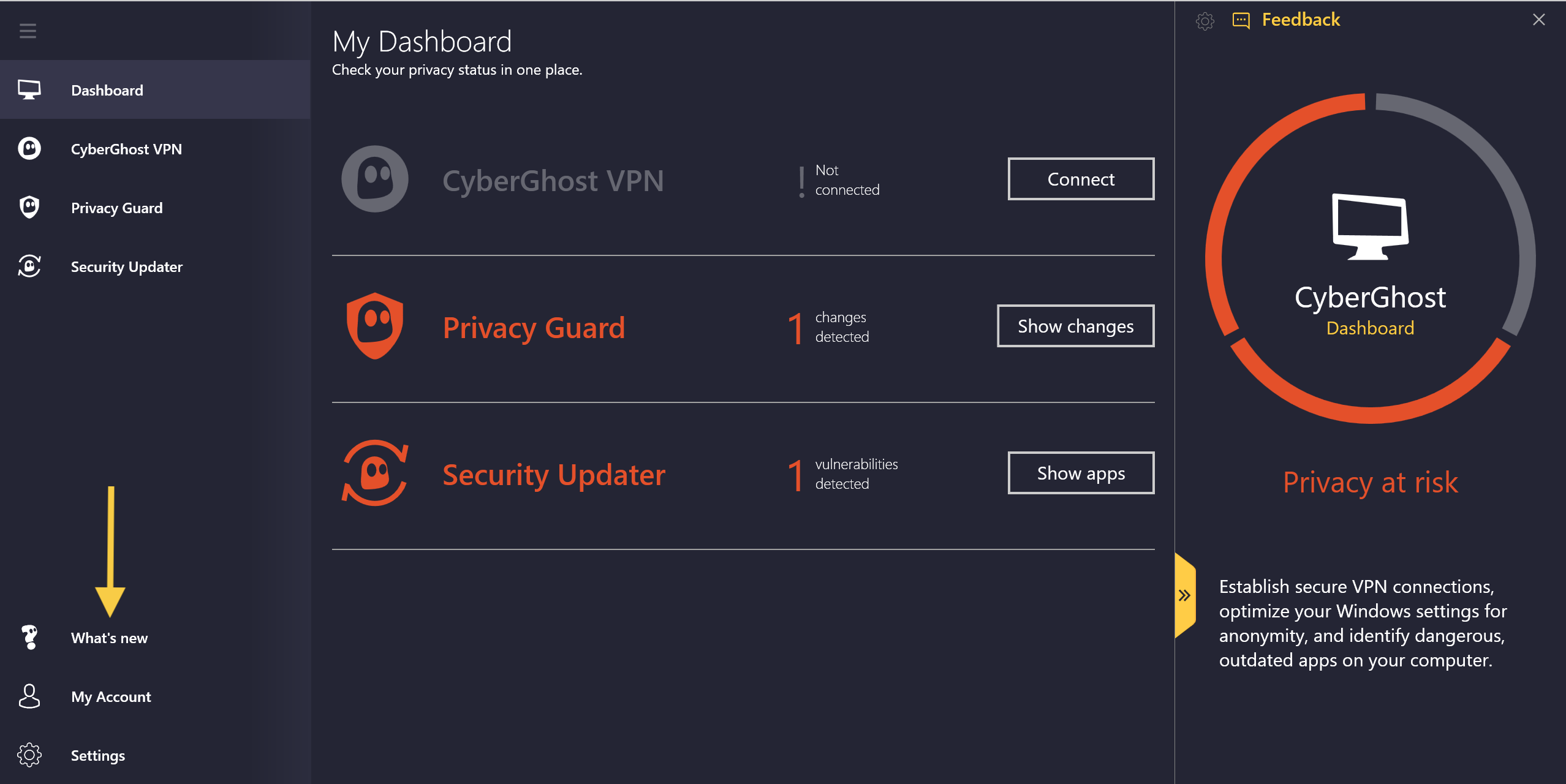1566x784 pixels.
Task: Click Show apps for Security Updater
Action: point(1081,473)
